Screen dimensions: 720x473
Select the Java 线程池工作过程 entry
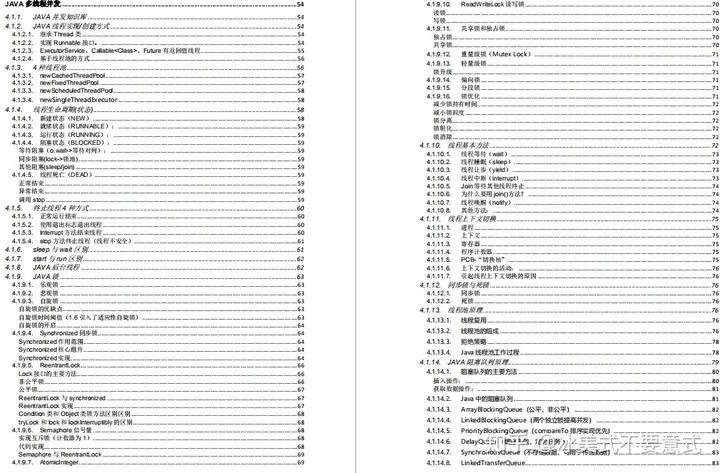click(573, 352)
